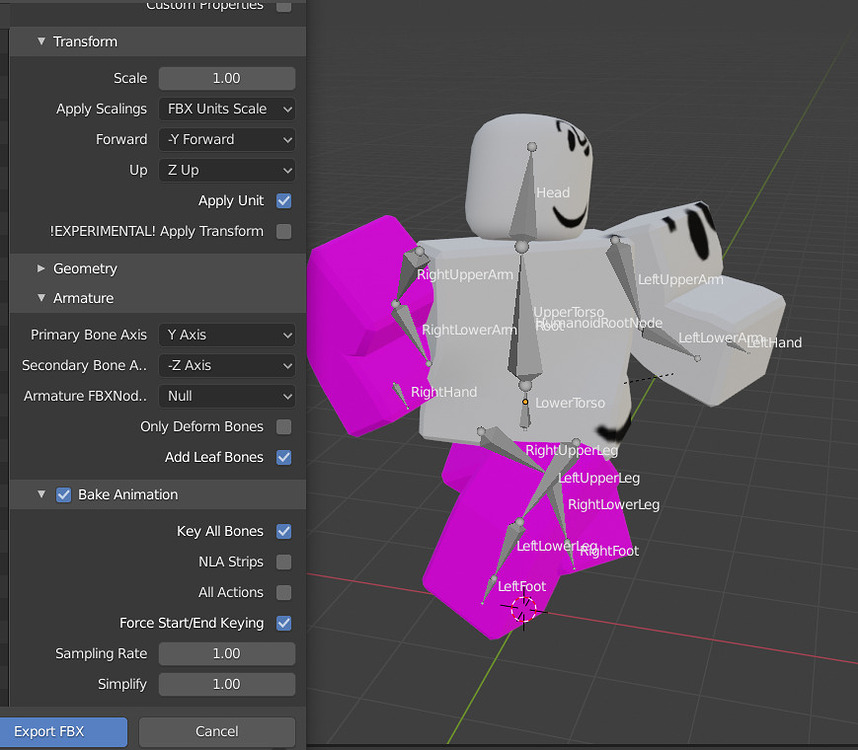858x750 pixels.
Task: Toggle Force Start/End Keying checkbox
Action: pyautogui.click(x=284, y=623)
